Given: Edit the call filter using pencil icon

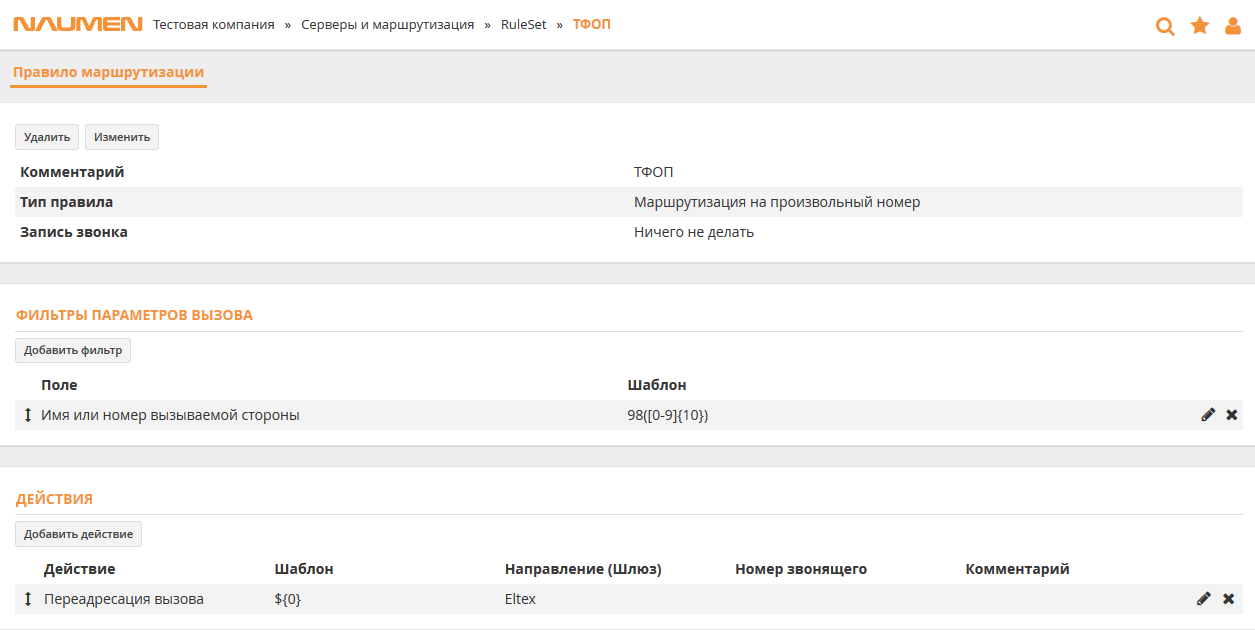Looking at the screenshot, I should tap(1208, 415).
